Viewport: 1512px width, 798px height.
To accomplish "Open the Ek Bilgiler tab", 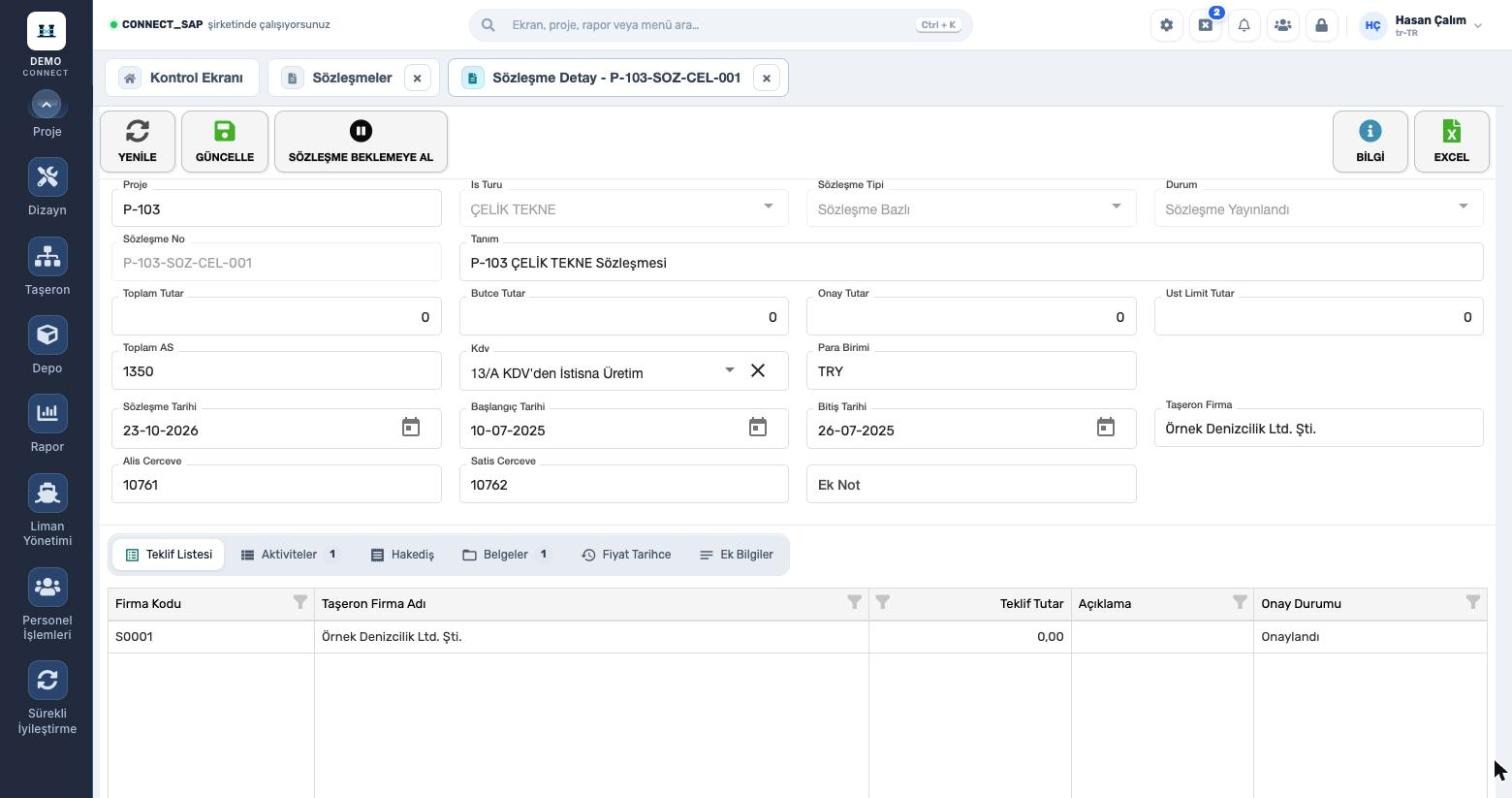I will click(737, 554).
